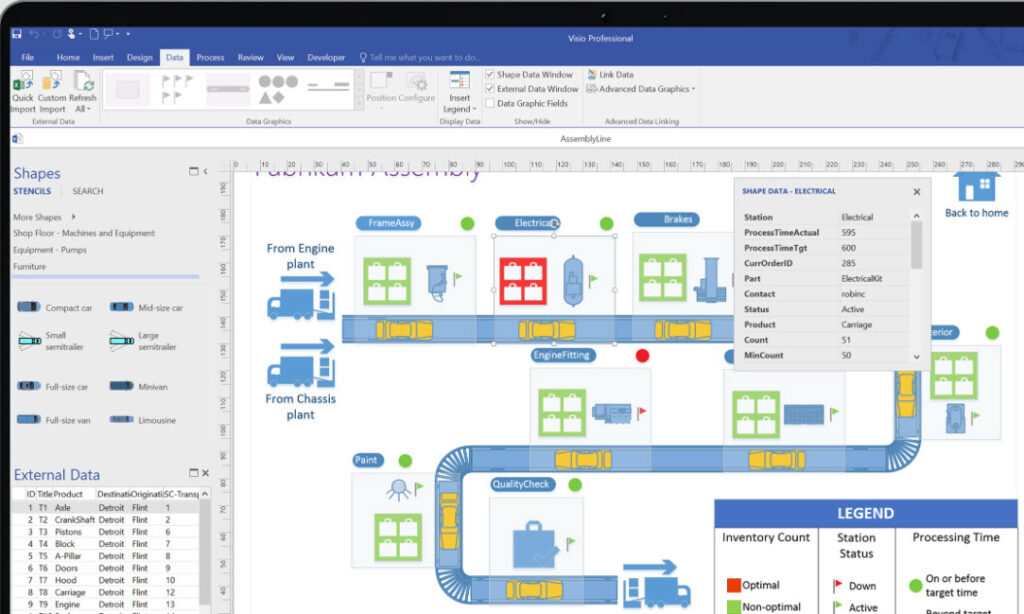Open the Developer ribbon tab
This screenshot has height=614, width=1024.
pos(326,57)
